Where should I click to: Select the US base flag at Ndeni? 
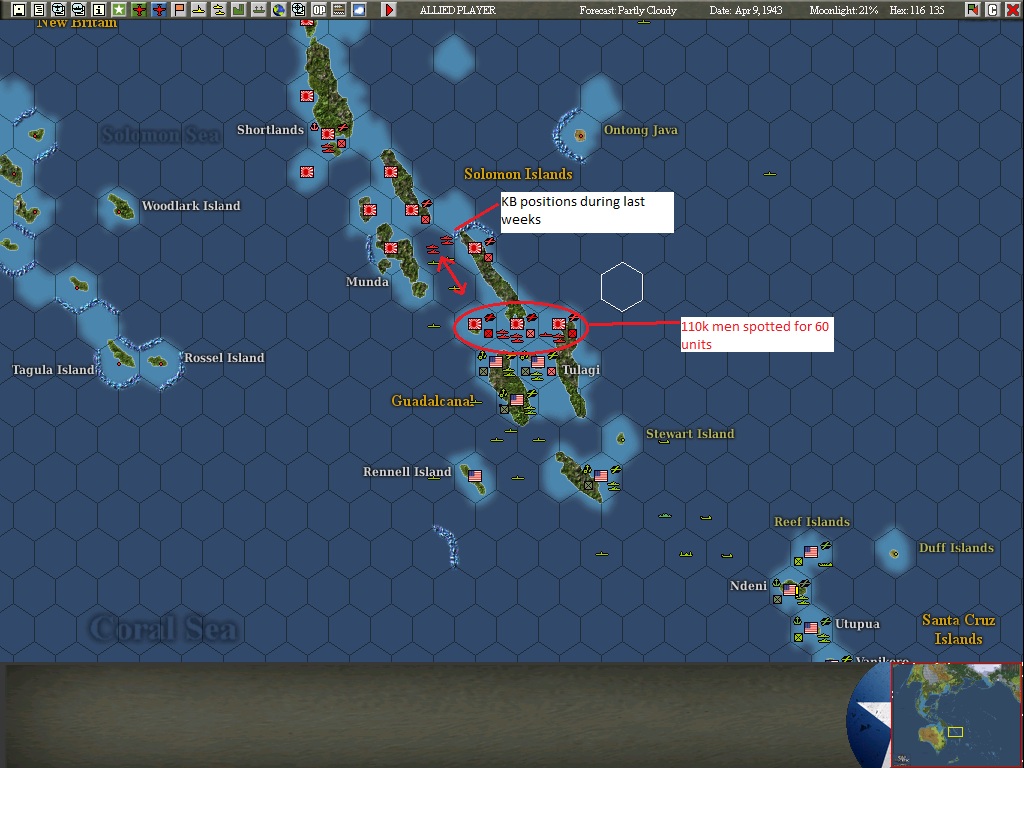click(x=790, y=590)
